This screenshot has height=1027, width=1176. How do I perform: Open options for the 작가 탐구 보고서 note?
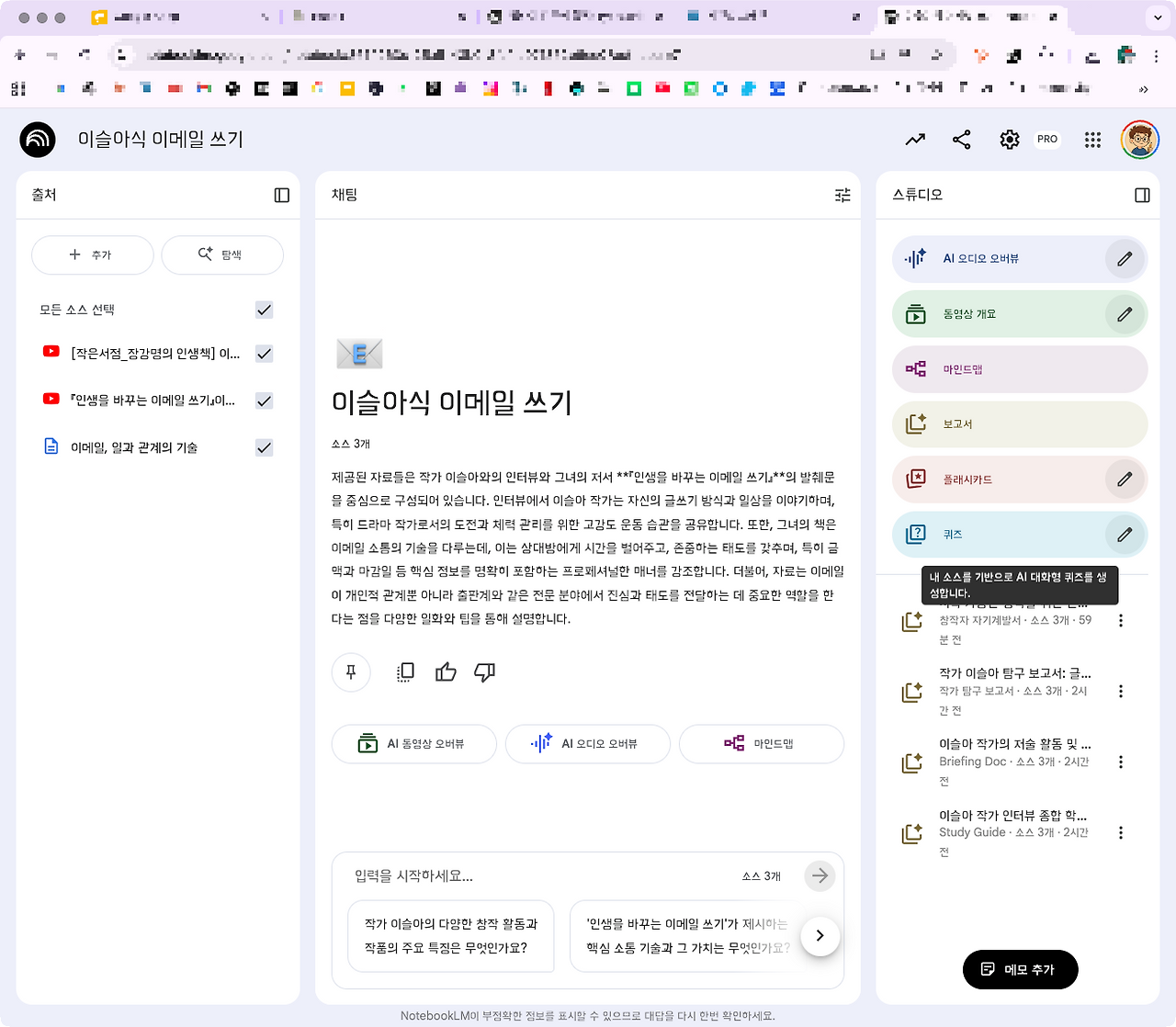(1121, 692)
